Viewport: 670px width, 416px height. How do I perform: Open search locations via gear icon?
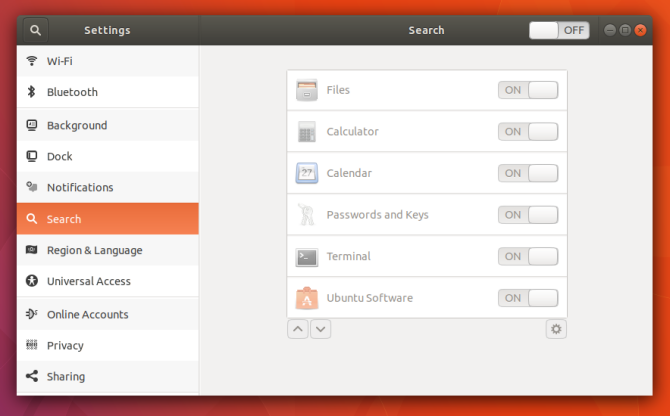(x=556, y=329)
